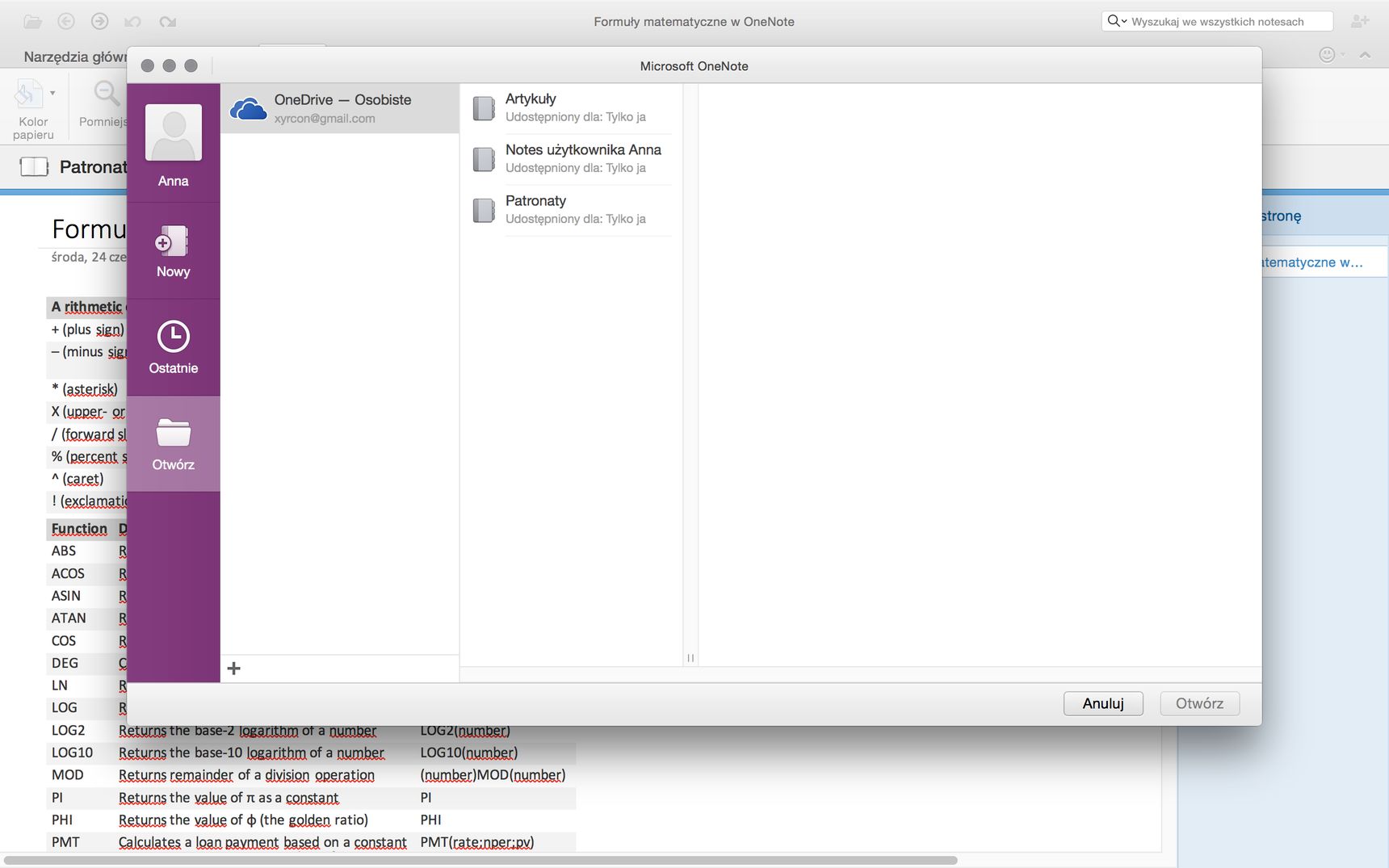Select the Artykuły notebook

(571, 107)
